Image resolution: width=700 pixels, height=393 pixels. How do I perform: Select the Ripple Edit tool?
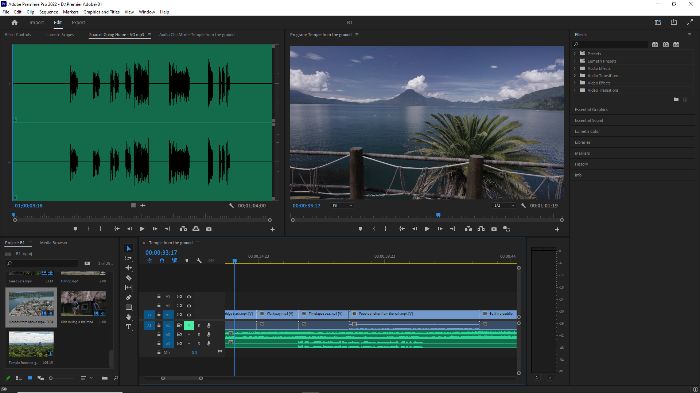[x=129, y=268]
